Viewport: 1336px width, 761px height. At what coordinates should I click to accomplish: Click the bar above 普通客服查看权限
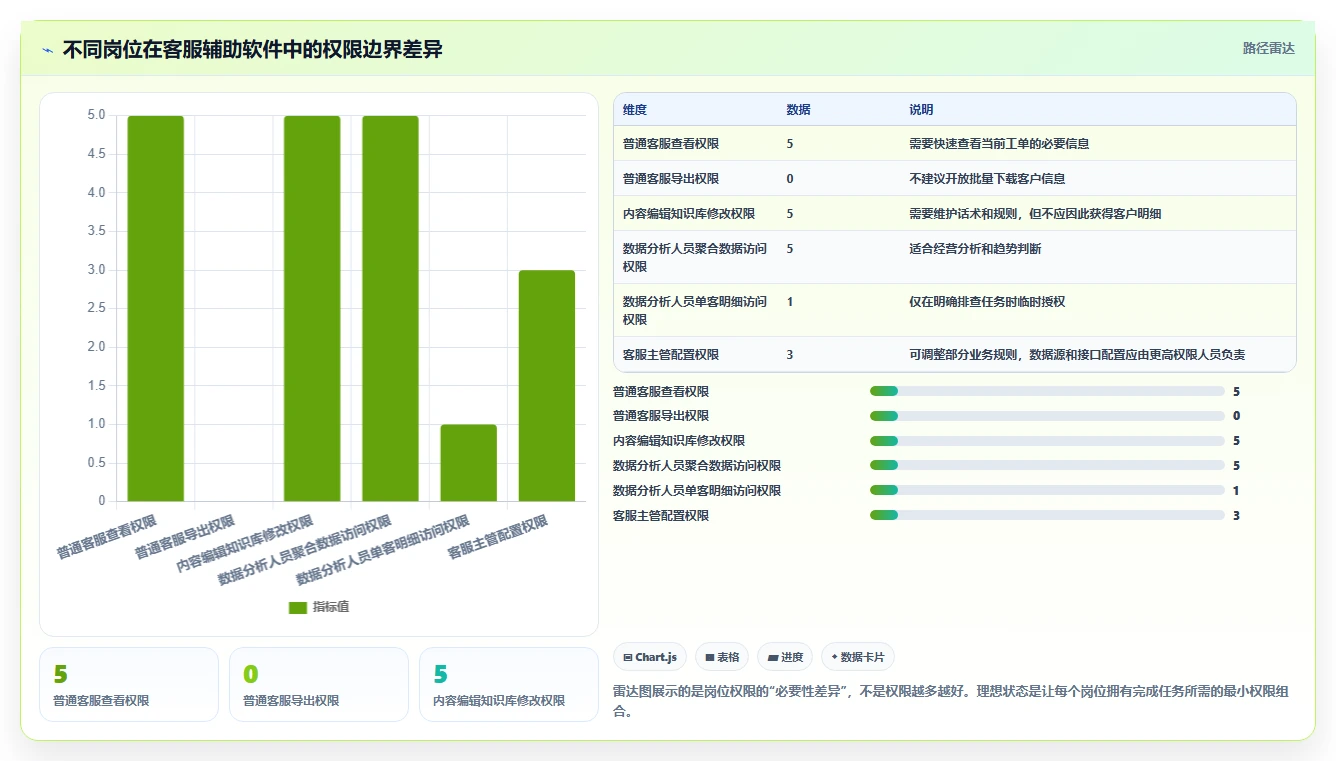click(155, 308)
